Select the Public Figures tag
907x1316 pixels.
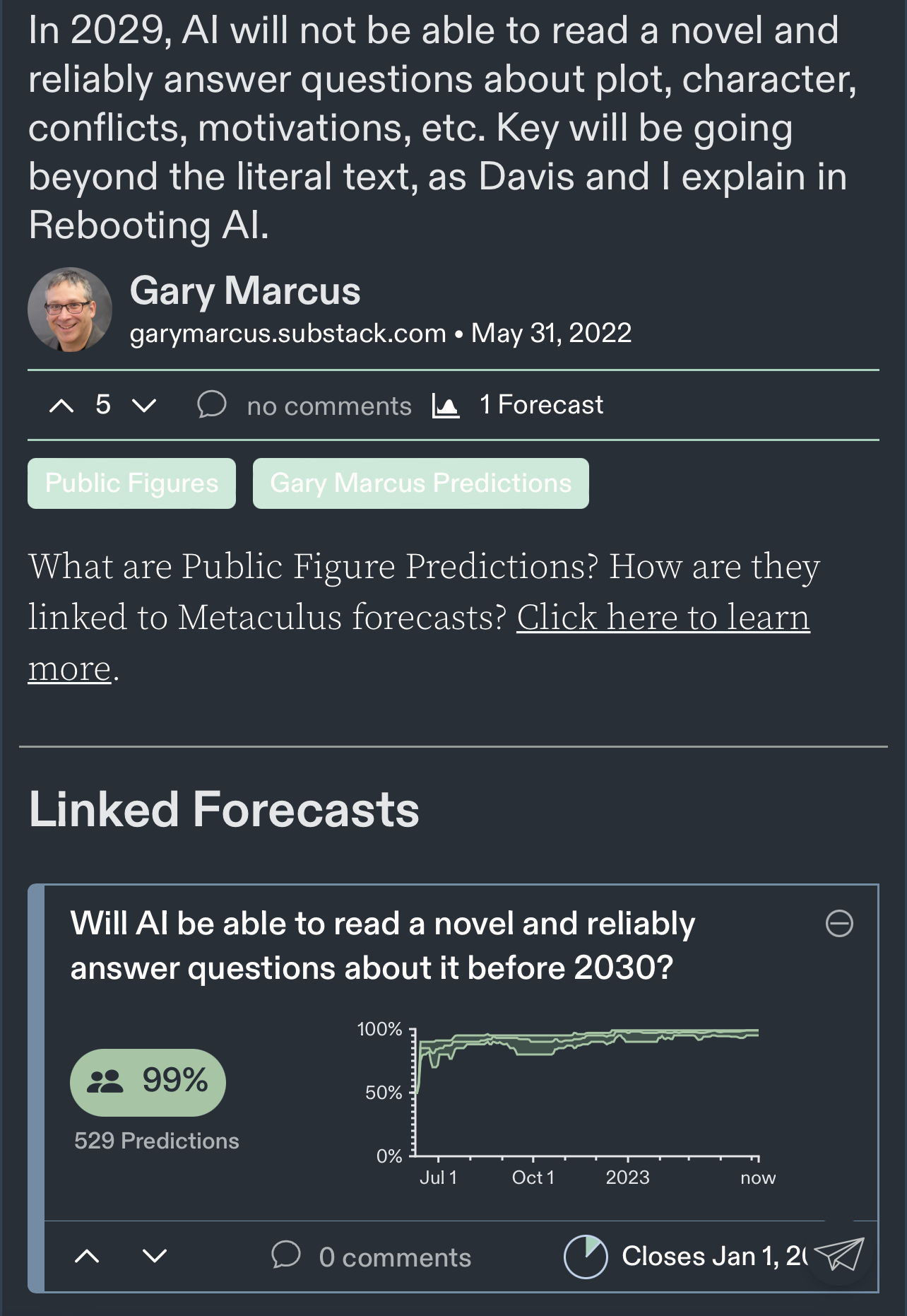click(x=131, y=483)
